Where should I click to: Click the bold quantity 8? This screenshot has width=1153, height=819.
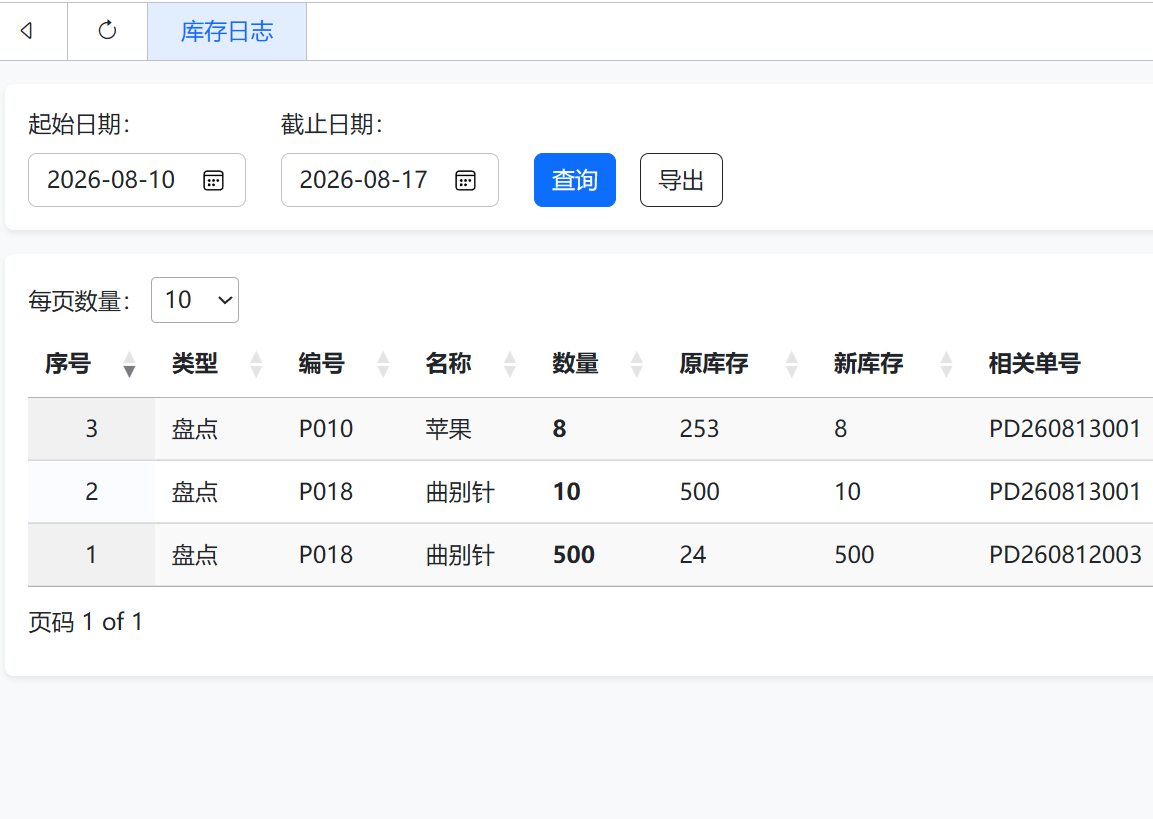560,429
